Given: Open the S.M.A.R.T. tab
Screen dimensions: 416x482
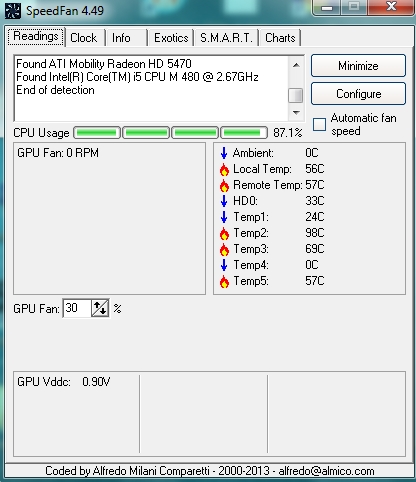Looking at the screenshot, I should tap(226, 38).
